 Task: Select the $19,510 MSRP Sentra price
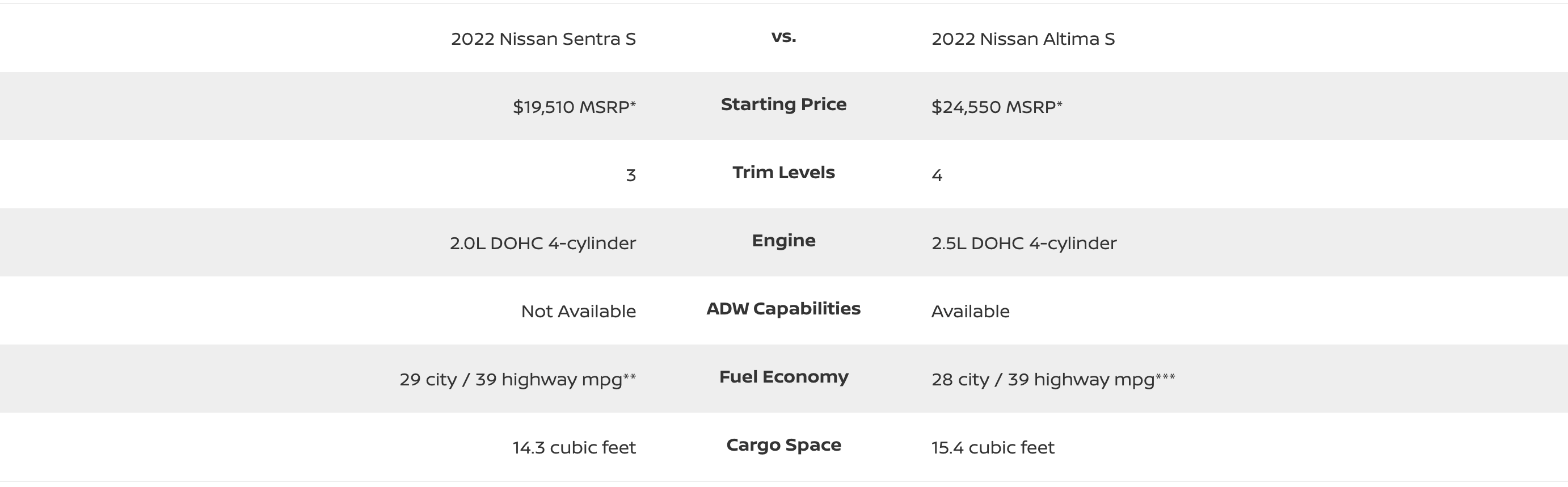coord(574,107)
